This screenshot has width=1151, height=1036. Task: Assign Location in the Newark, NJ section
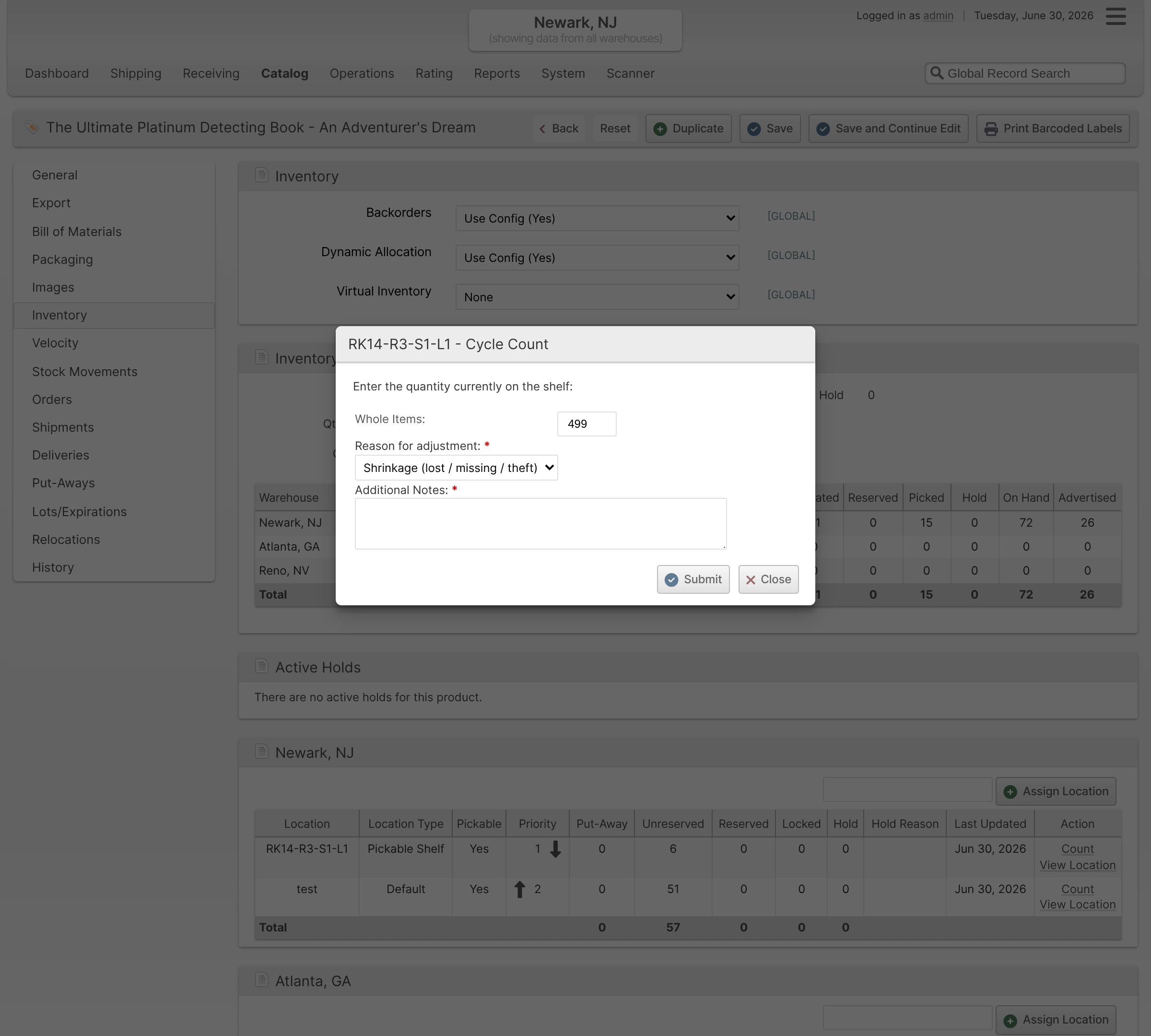pos(1056,791)
